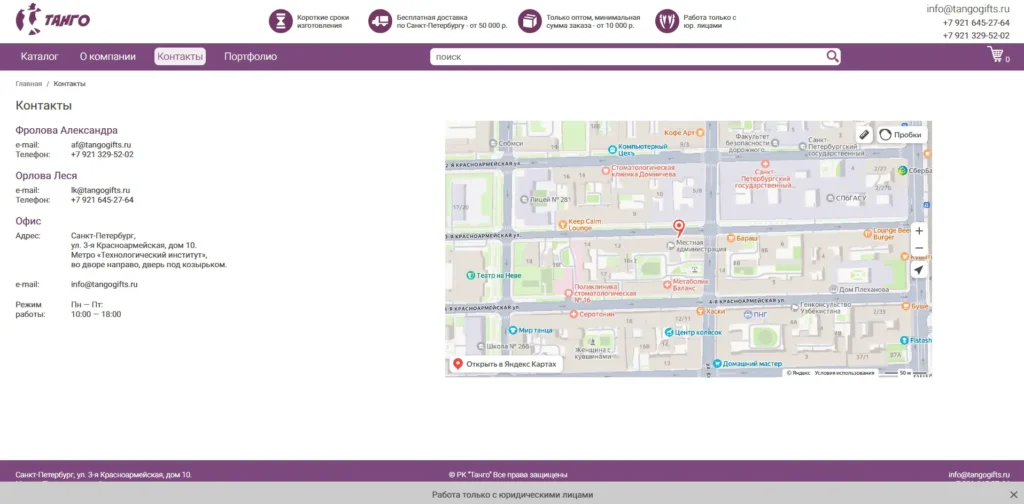Click the ПНГ map marker
Image resolution: width=1024 pixels, height=504 pixels.
tap(748, 315)
